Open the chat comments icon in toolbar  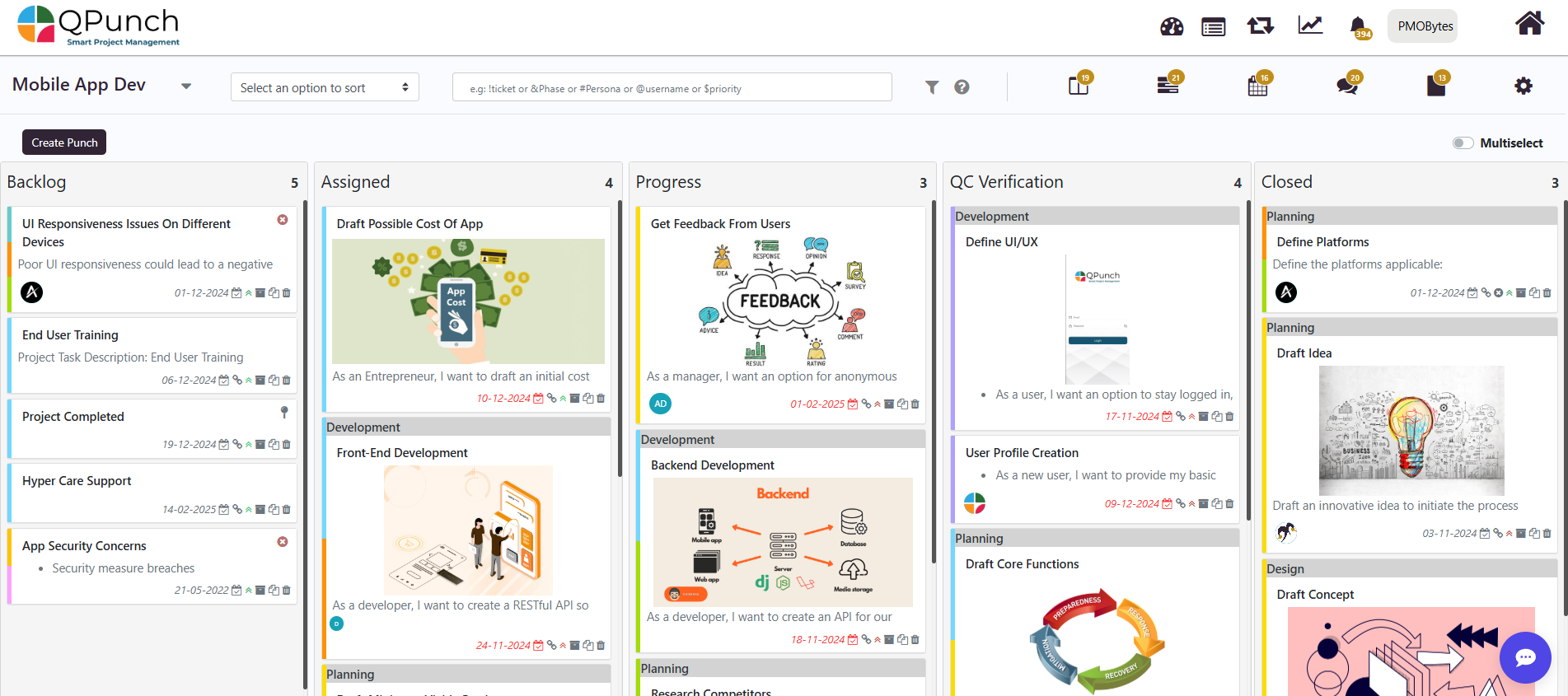click(x=1347, y=86)
